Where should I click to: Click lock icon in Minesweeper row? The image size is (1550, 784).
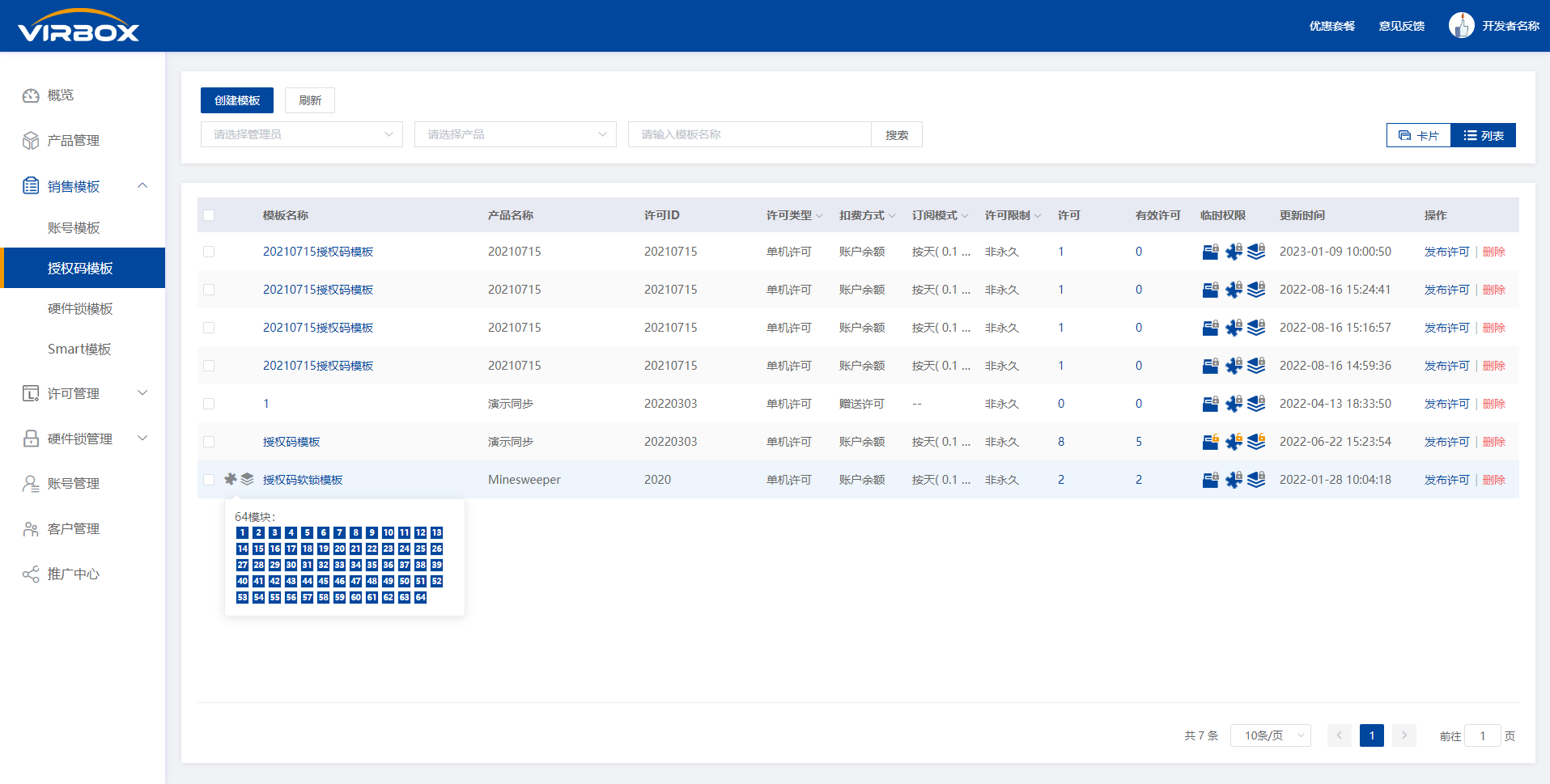pos(1210,480)
